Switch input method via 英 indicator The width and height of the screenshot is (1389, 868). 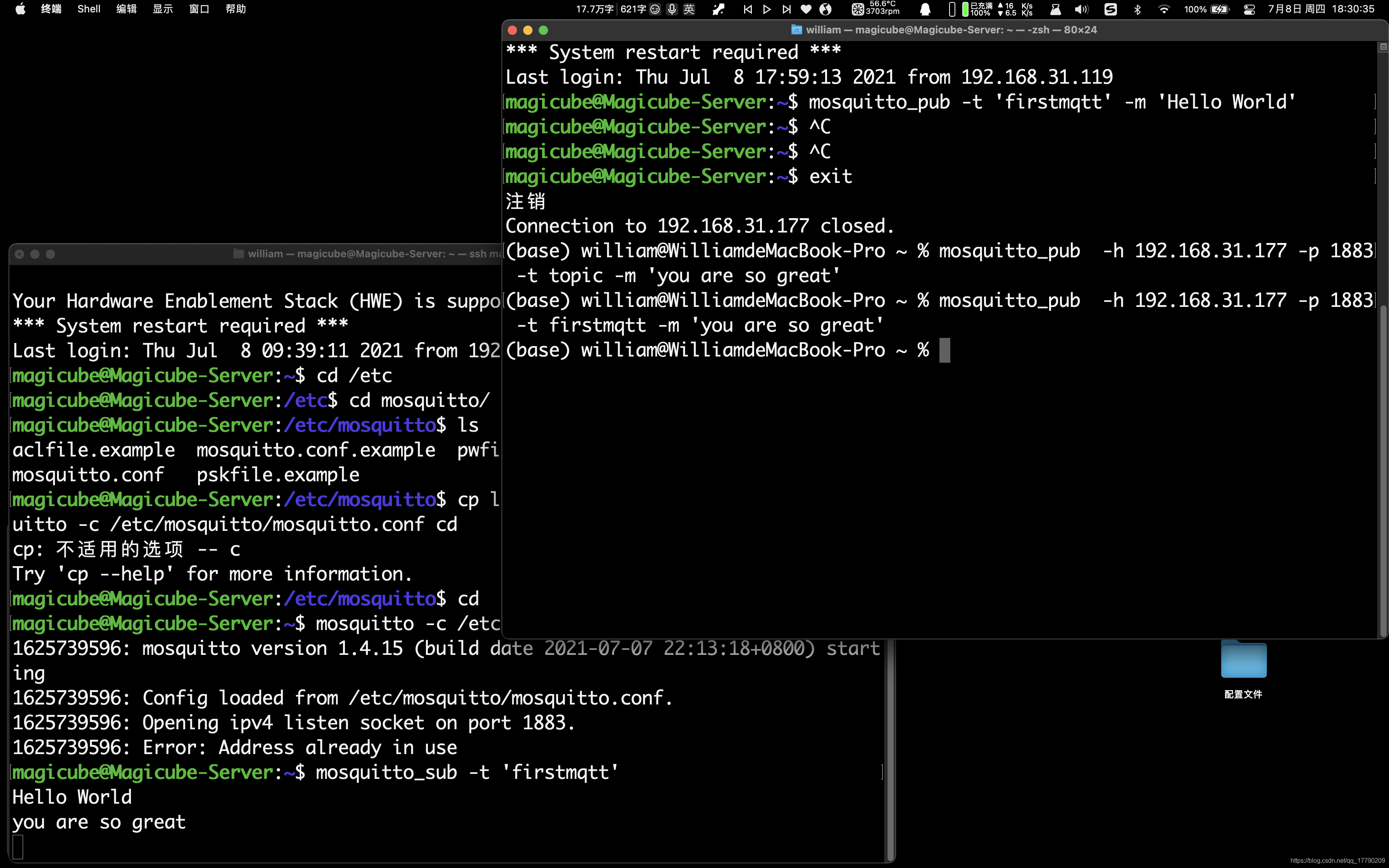click(x=689, y=9)
